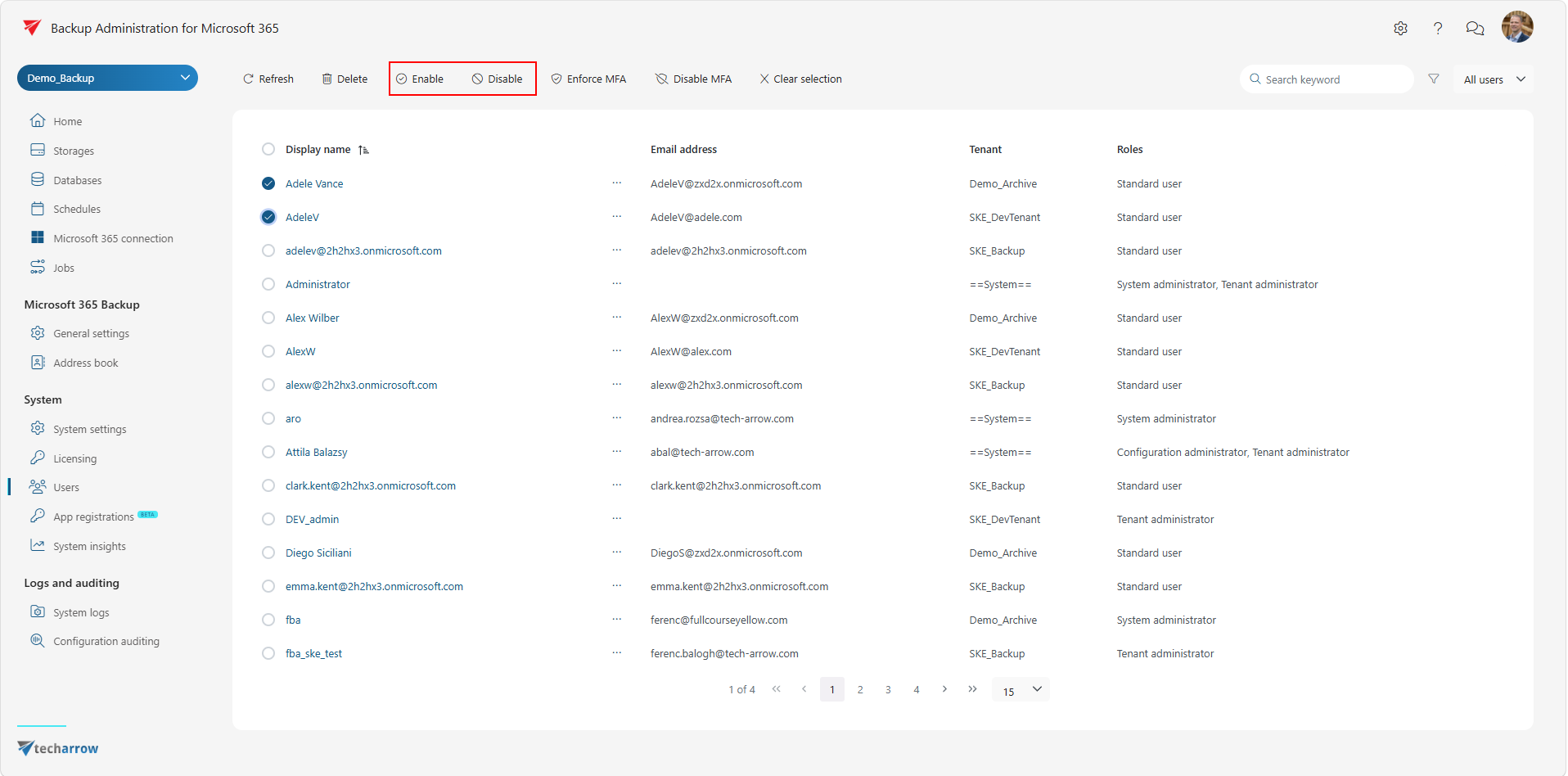Open the more options for Adele Vance
The width and height of the screenshot is (1568, 776).
pos(617,183)
